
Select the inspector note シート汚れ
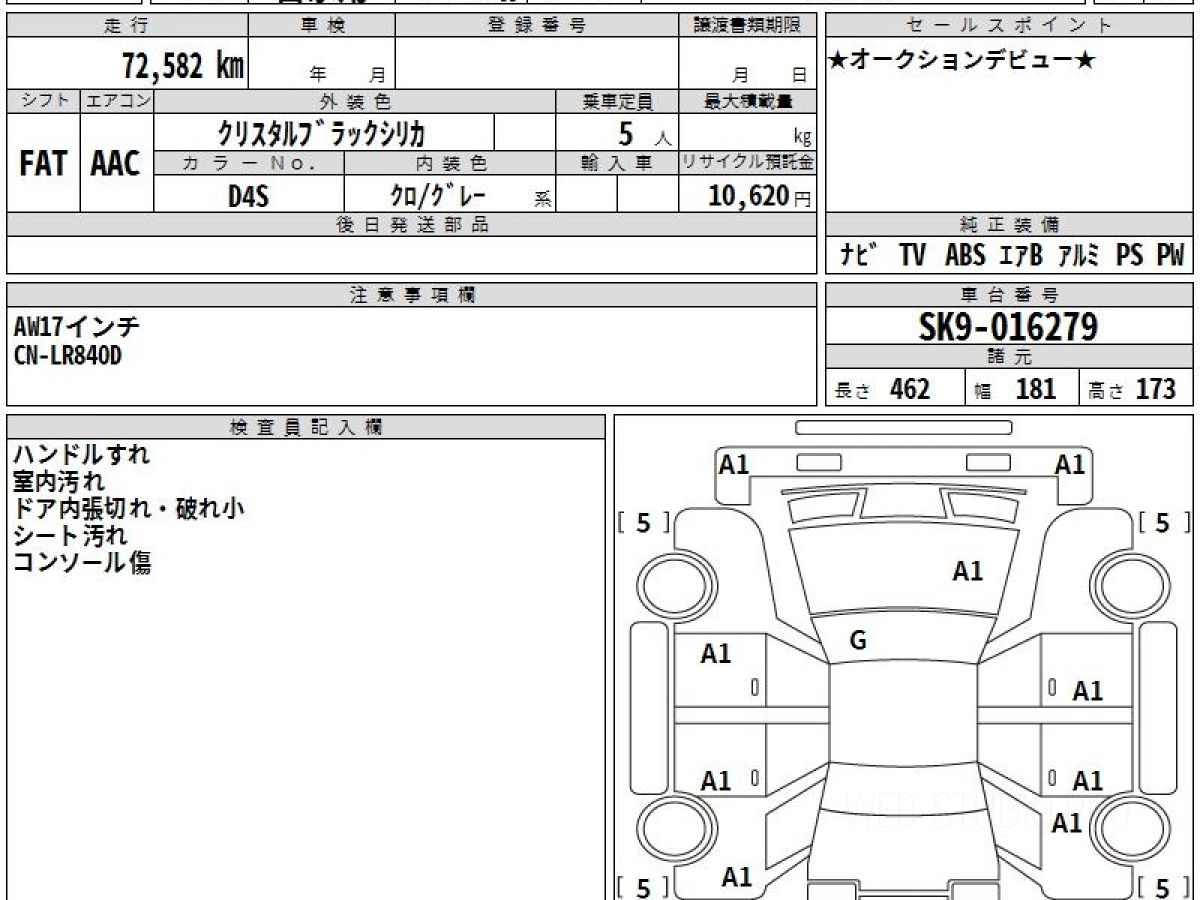point(70,535)
